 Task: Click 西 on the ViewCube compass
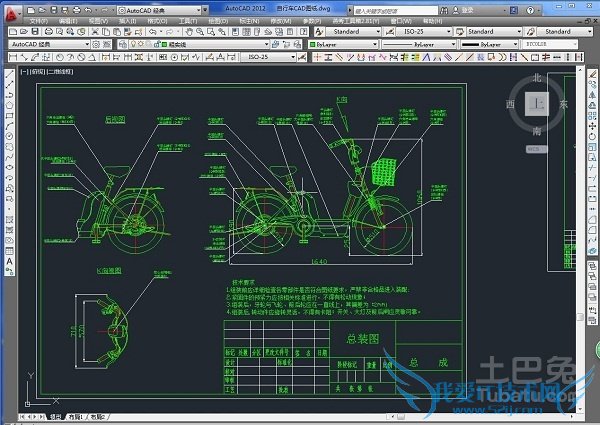tap(510, 104)
